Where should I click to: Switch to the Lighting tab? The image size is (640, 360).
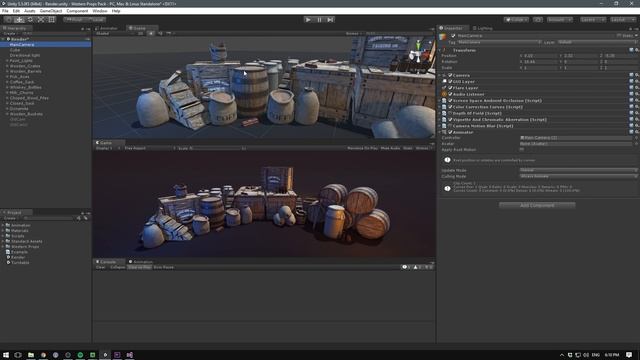[x=483, y=28]
